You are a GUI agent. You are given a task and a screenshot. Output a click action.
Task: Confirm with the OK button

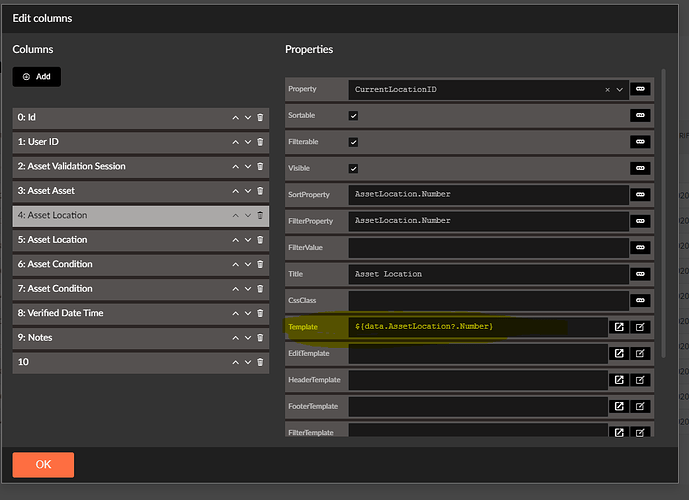[43, 464]
